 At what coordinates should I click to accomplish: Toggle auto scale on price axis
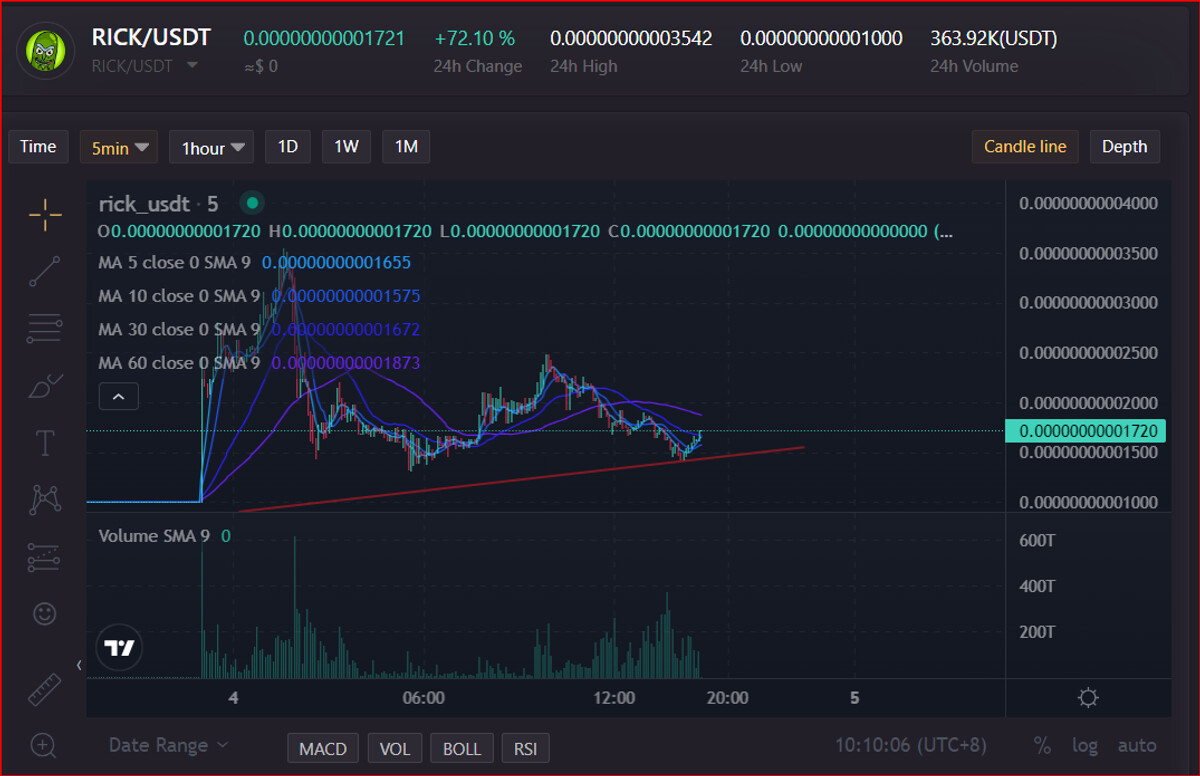[1137, 745]
